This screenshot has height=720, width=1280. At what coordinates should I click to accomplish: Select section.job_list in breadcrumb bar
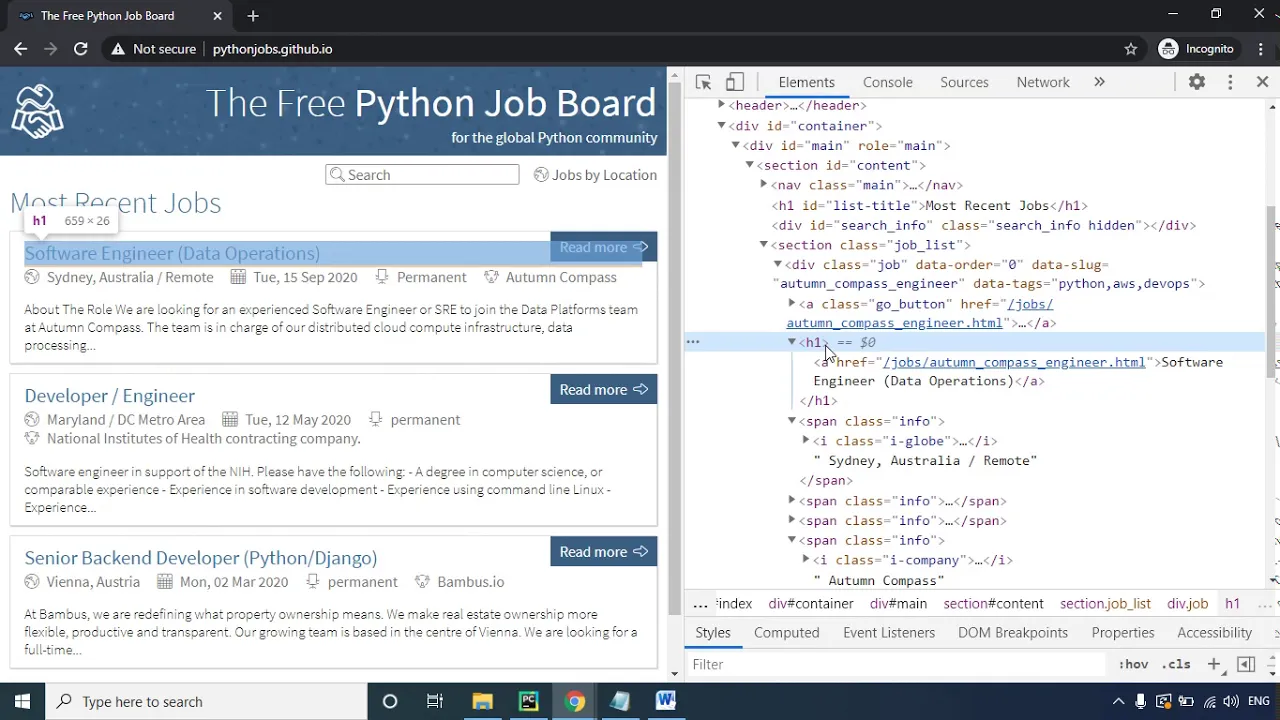coord(1105,603)
